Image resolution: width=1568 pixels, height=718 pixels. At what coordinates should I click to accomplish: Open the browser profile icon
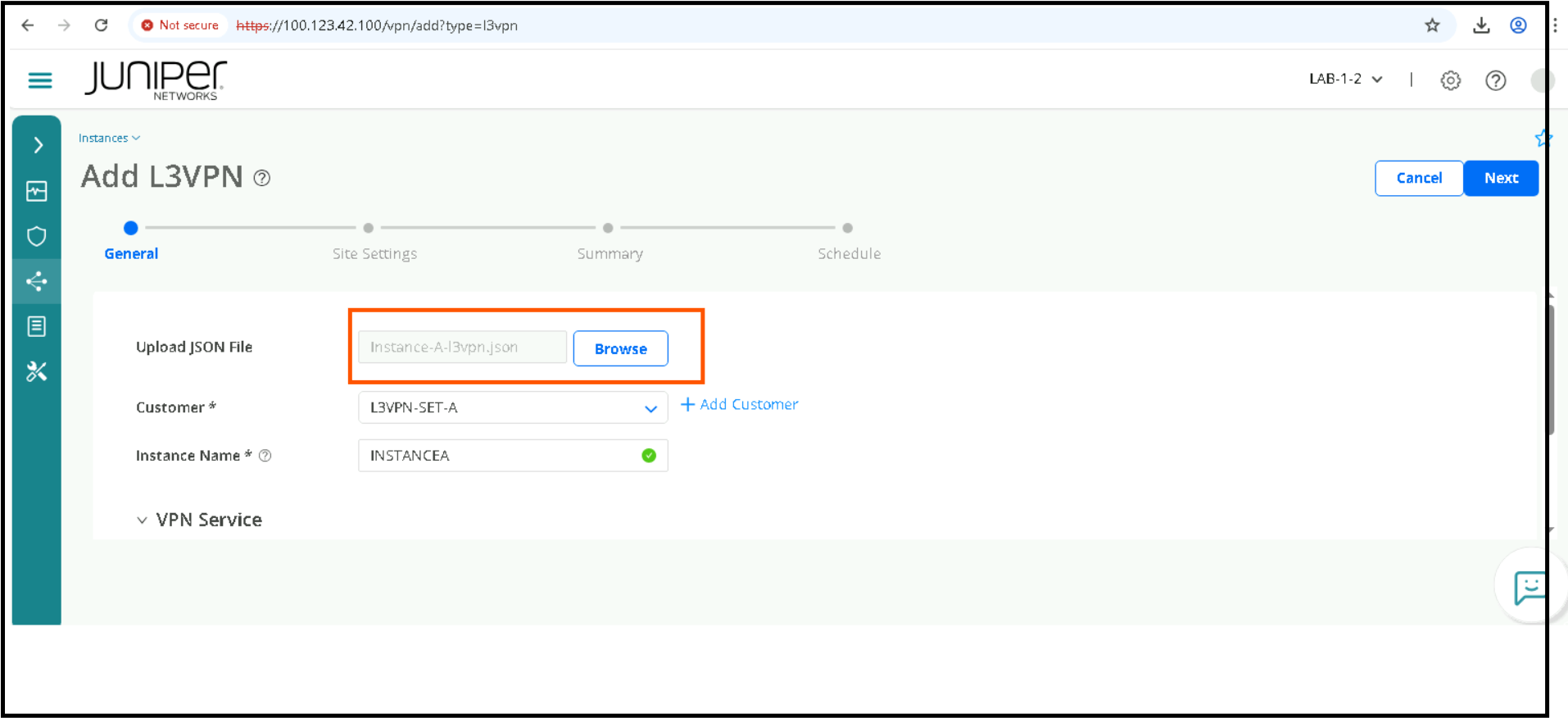point(1518,25)
